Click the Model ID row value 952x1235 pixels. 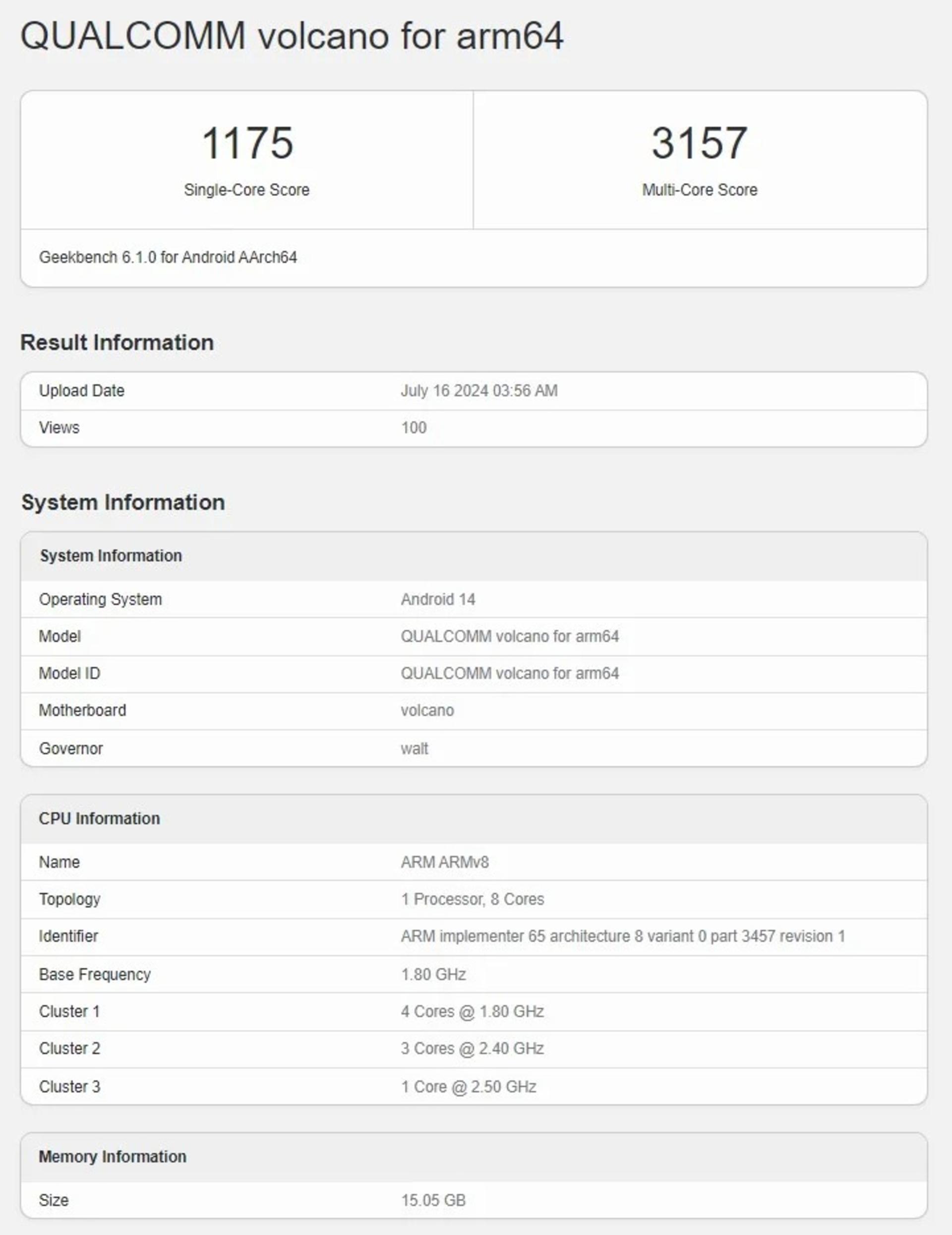[x=510, y=674]
